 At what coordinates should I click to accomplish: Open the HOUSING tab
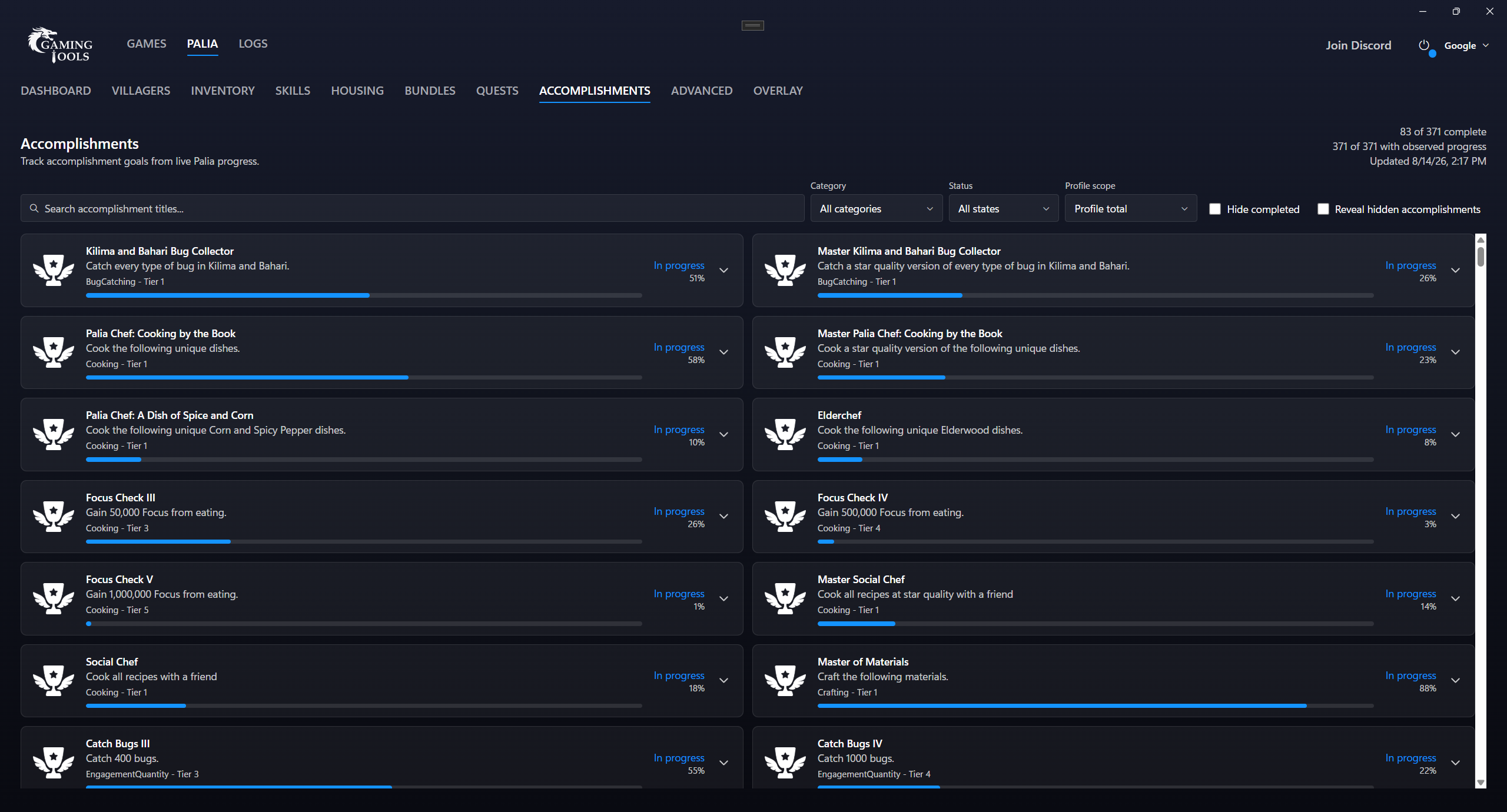point(357,91)
